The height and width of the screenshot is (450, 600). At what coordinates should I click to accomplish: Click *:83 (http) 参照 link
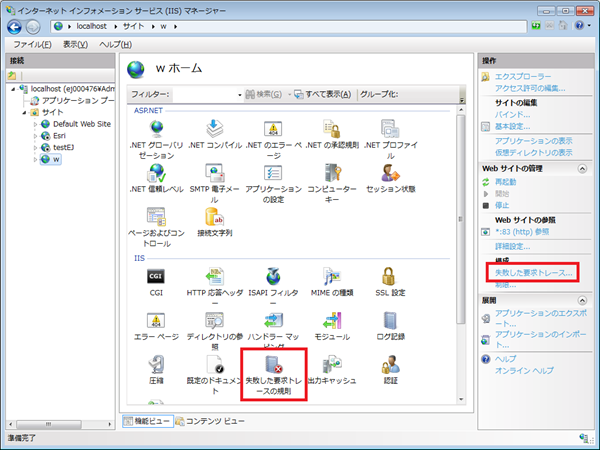click(x=522, y=232)
